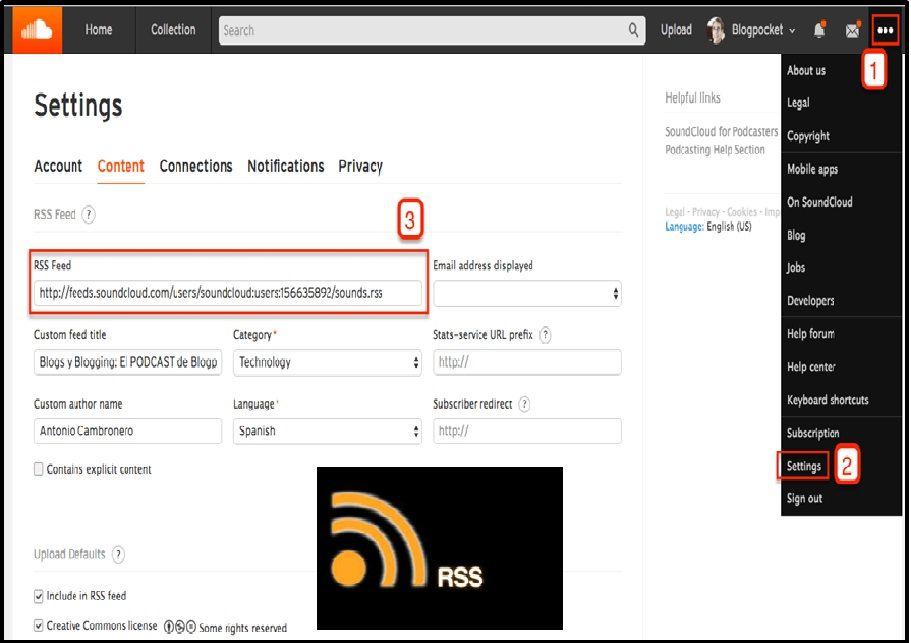Click the Custom author name field
Viewport: 911px width, 643px height.
(128, 431)
